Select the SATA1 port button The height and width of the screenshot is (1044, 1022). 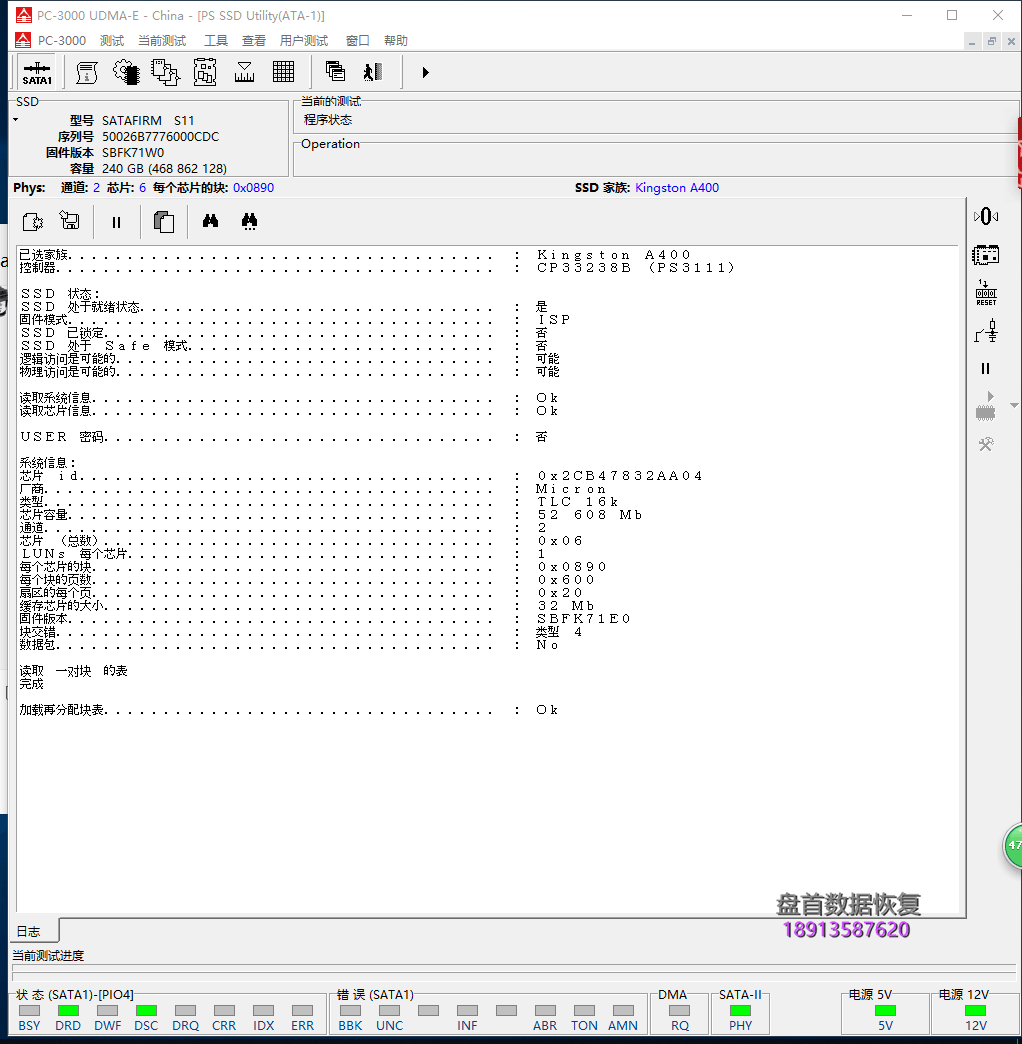pyautogui.click(x=37, y=73)
